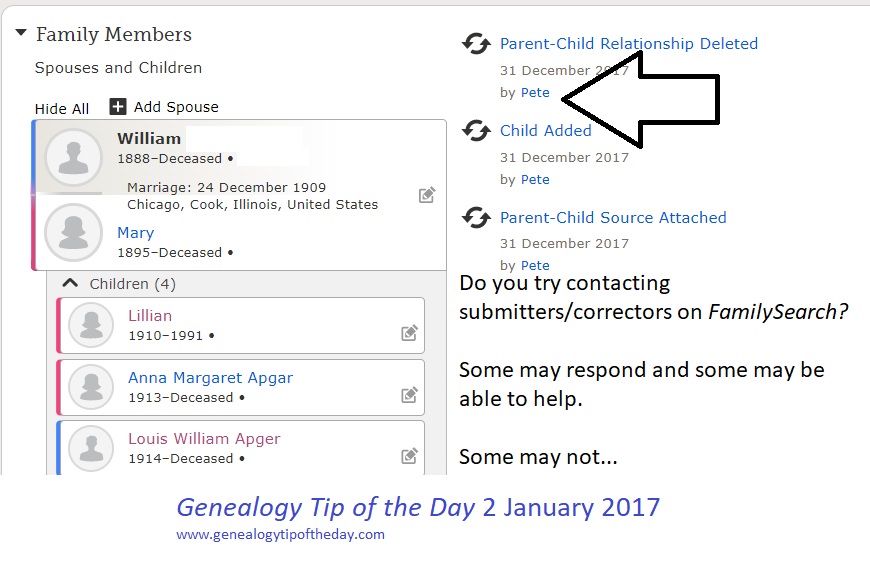Click the edit icon next to Lillian
Image resolution: width=870 pixels, height=576 pixels.
pos(409,333)
